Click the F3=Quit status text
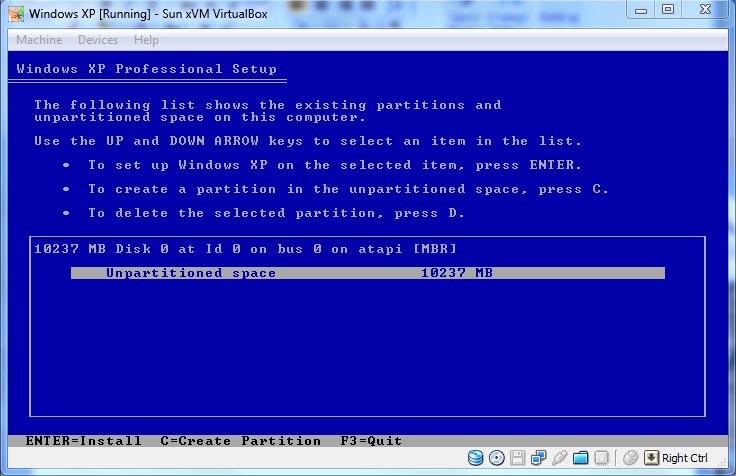This screenshot has width=736, height=476. pyautogui.click(x=371, y=441)
